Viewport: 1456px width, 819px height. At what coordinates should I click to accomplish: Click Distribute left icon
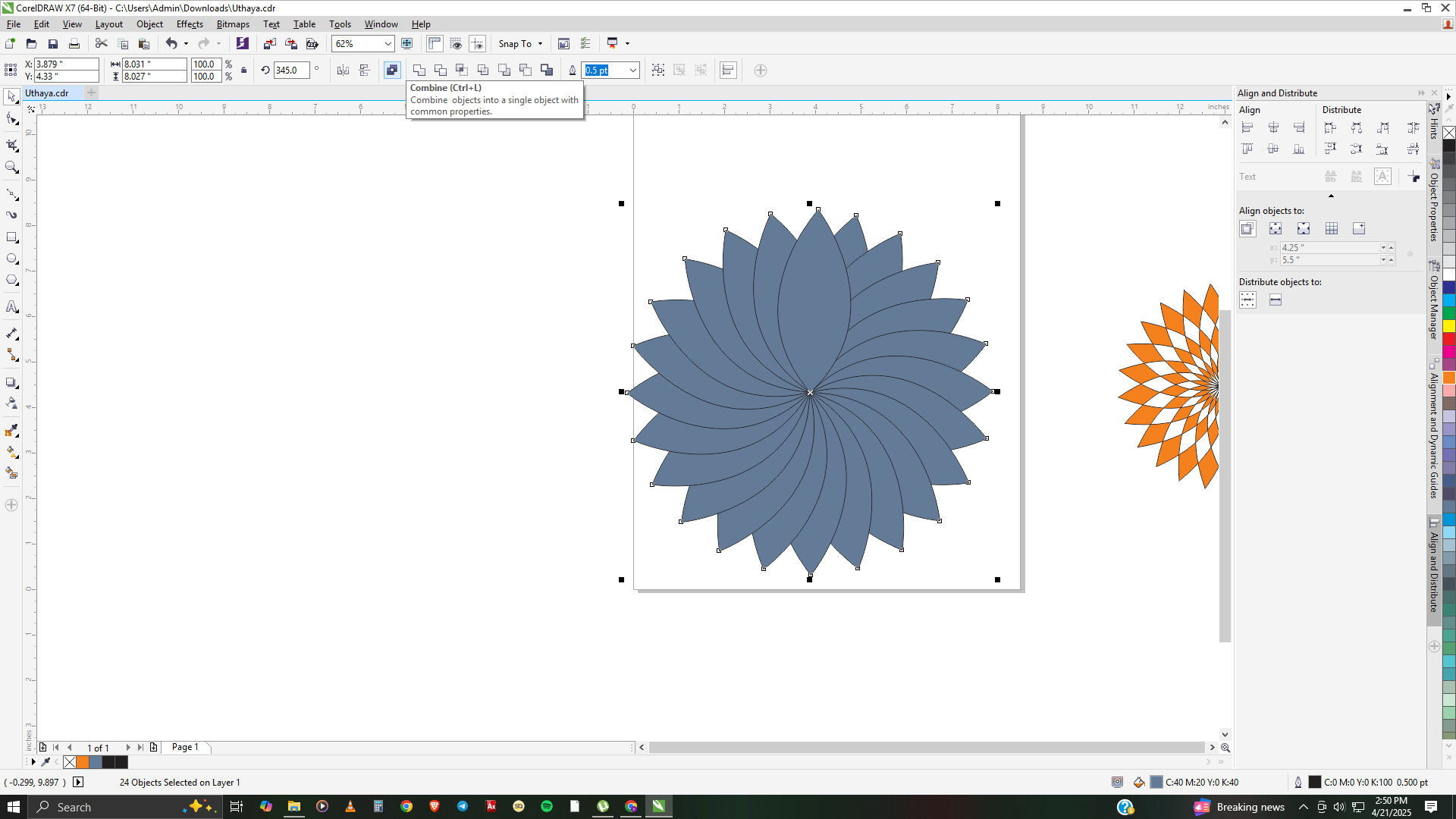(1330, 128)
